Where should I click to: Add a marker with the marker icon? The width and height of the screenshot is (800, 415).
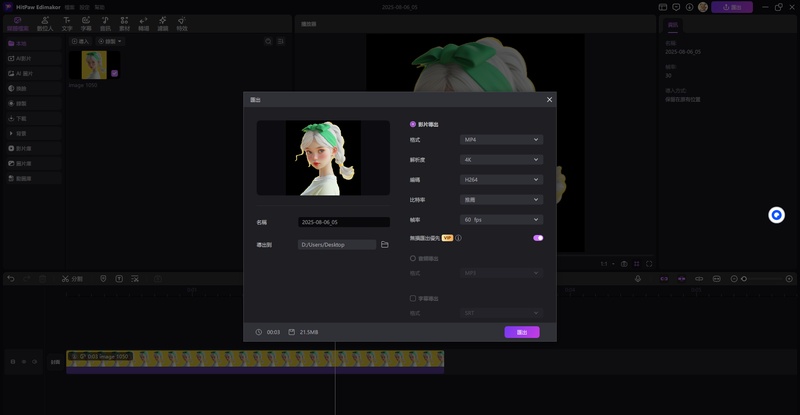103,279
